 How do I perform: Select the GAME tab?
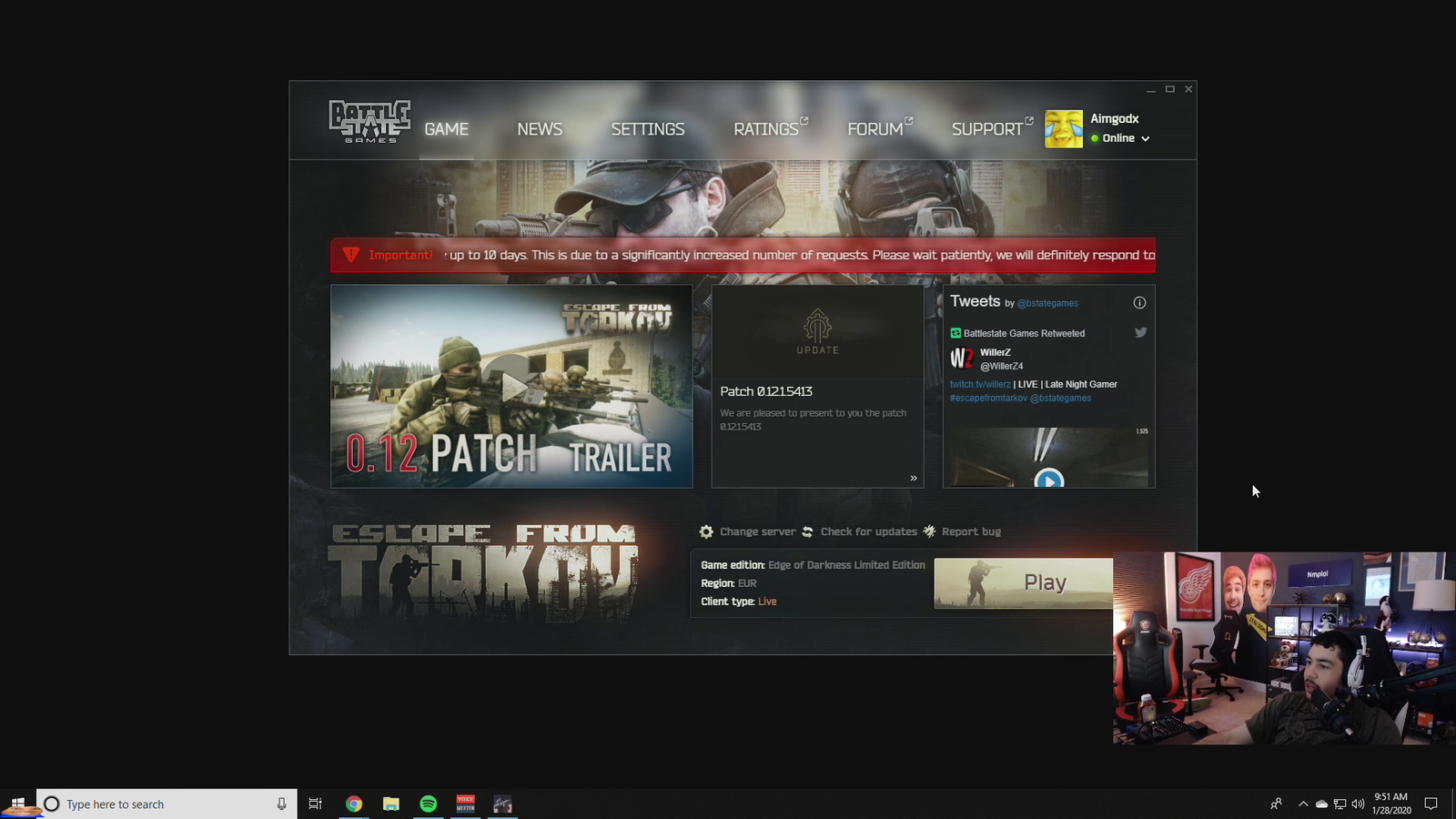click(447, 129)
